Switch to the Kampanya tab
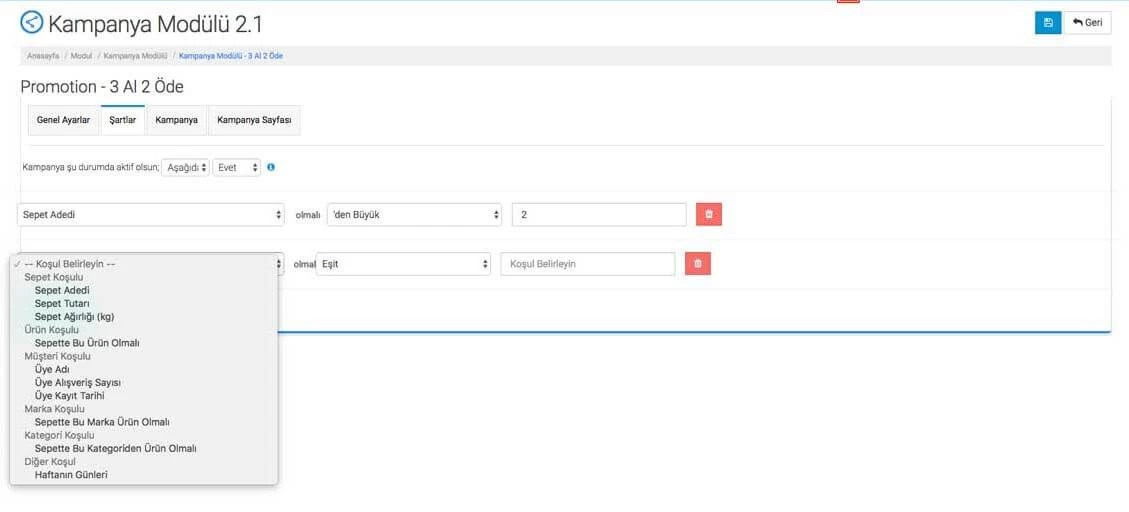Image resolution: width=1129 pixels, height=512 pixels. pyautogui.click(x=176, y=120)
